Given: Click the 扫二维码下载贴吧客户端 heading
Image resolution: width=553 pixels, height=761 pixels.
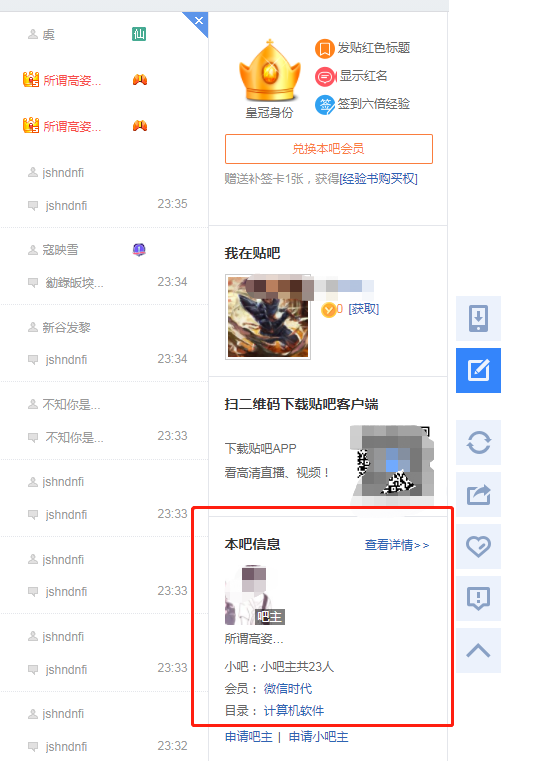Looking at the screenshot, I should [x=302, y=404].
